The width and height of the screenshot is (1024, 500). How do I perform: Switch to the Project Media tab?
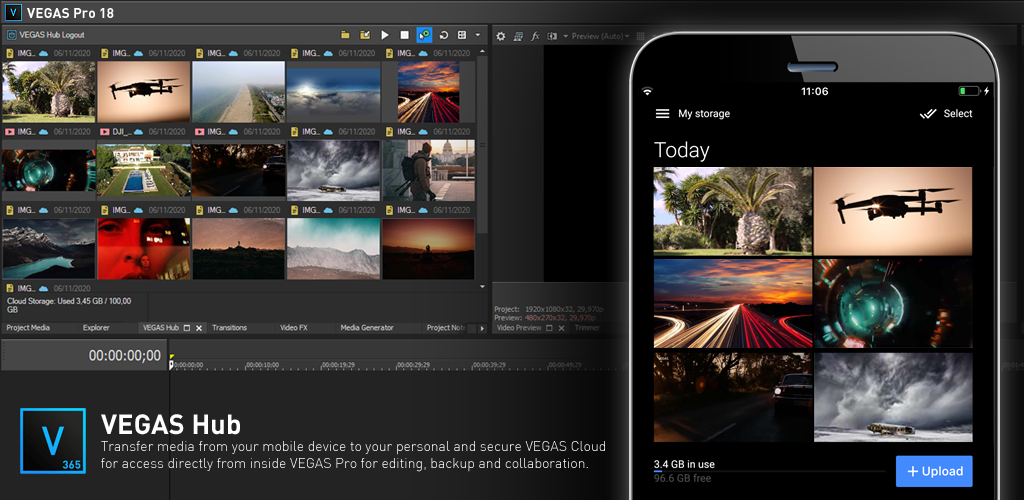[27, 328]
